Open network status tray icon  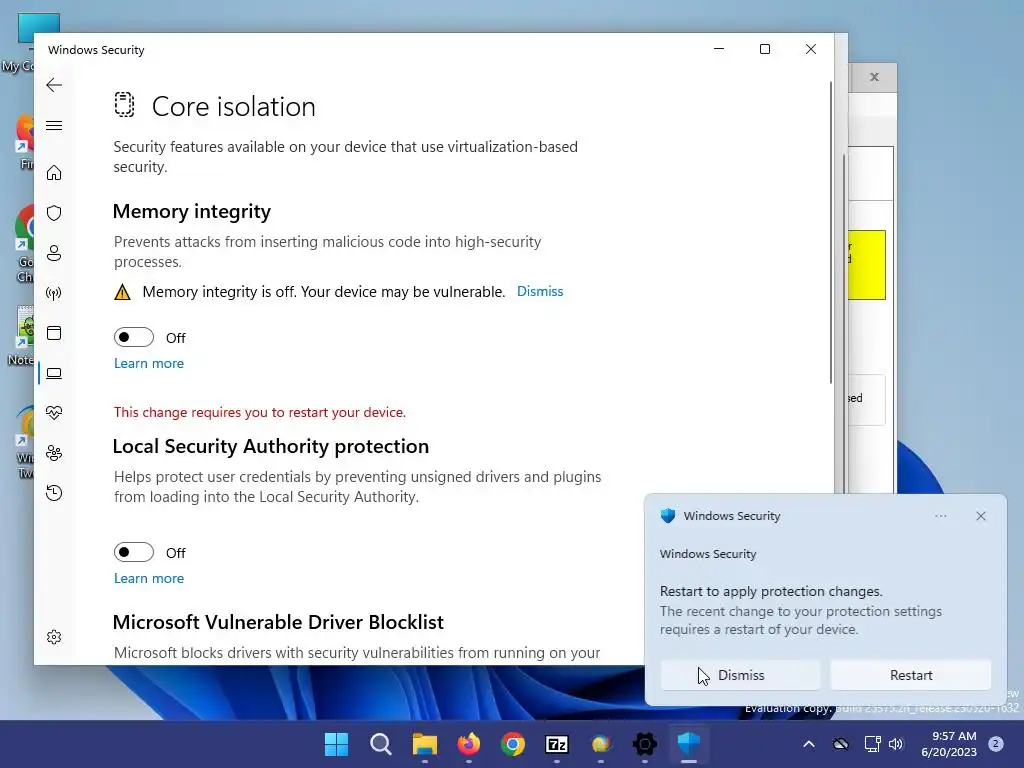click(872, 744)
